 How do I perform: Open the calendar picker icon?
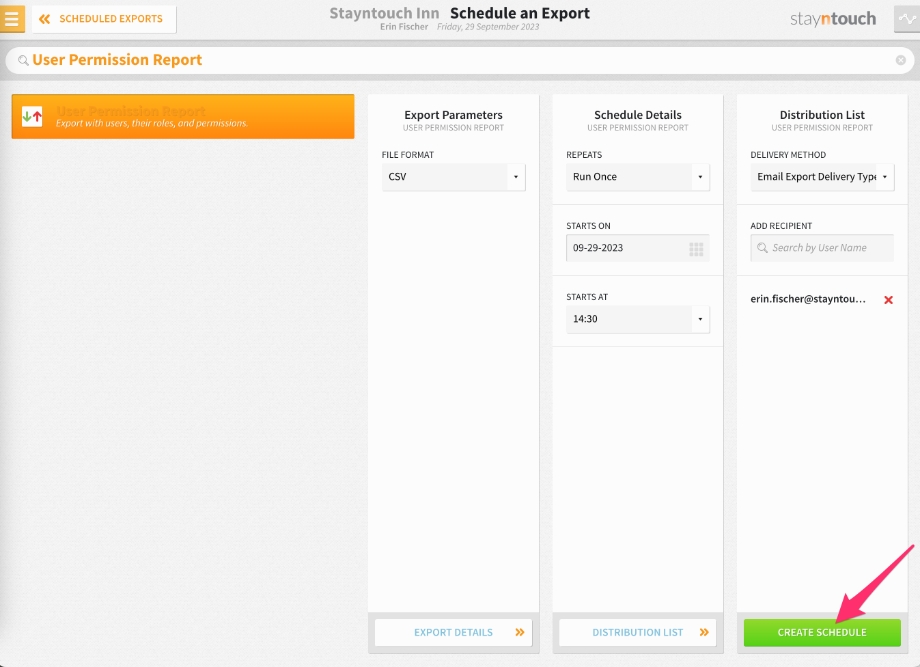696,249
